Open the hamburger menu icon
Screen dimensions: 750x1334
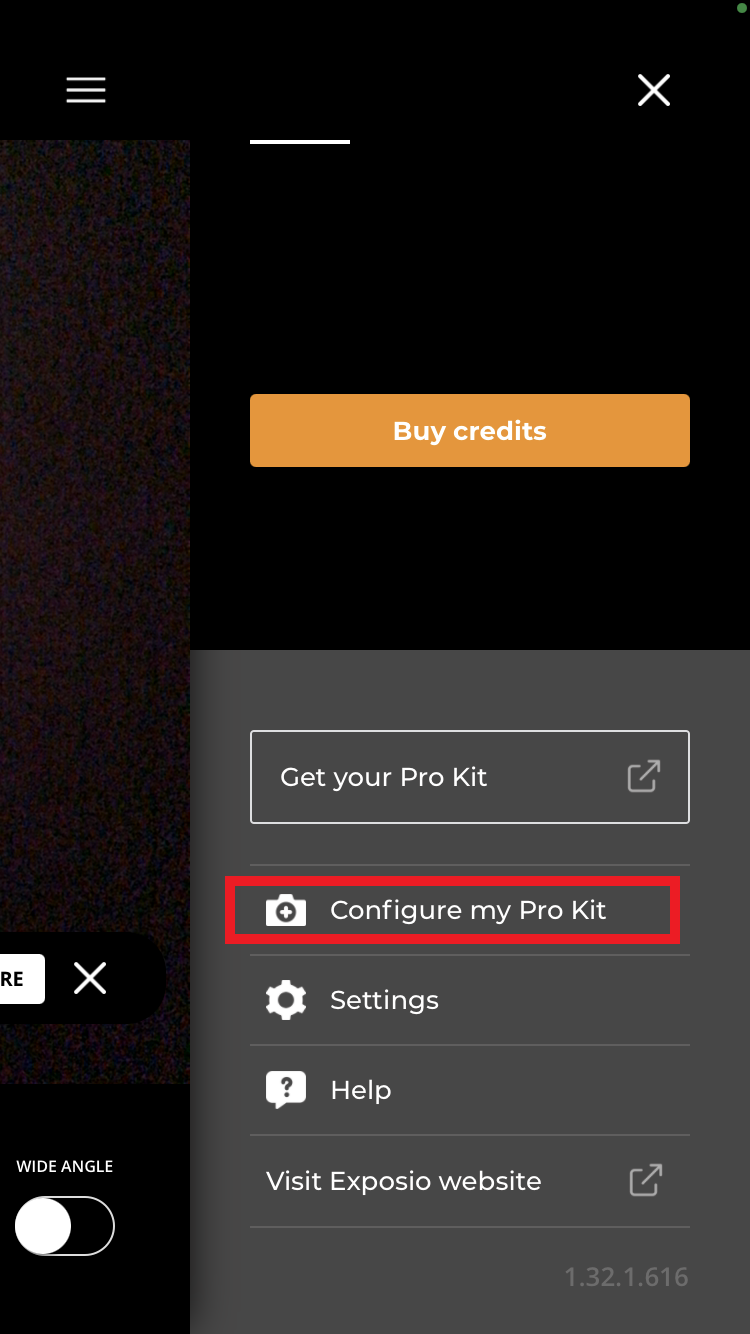[x=86, y=91]
